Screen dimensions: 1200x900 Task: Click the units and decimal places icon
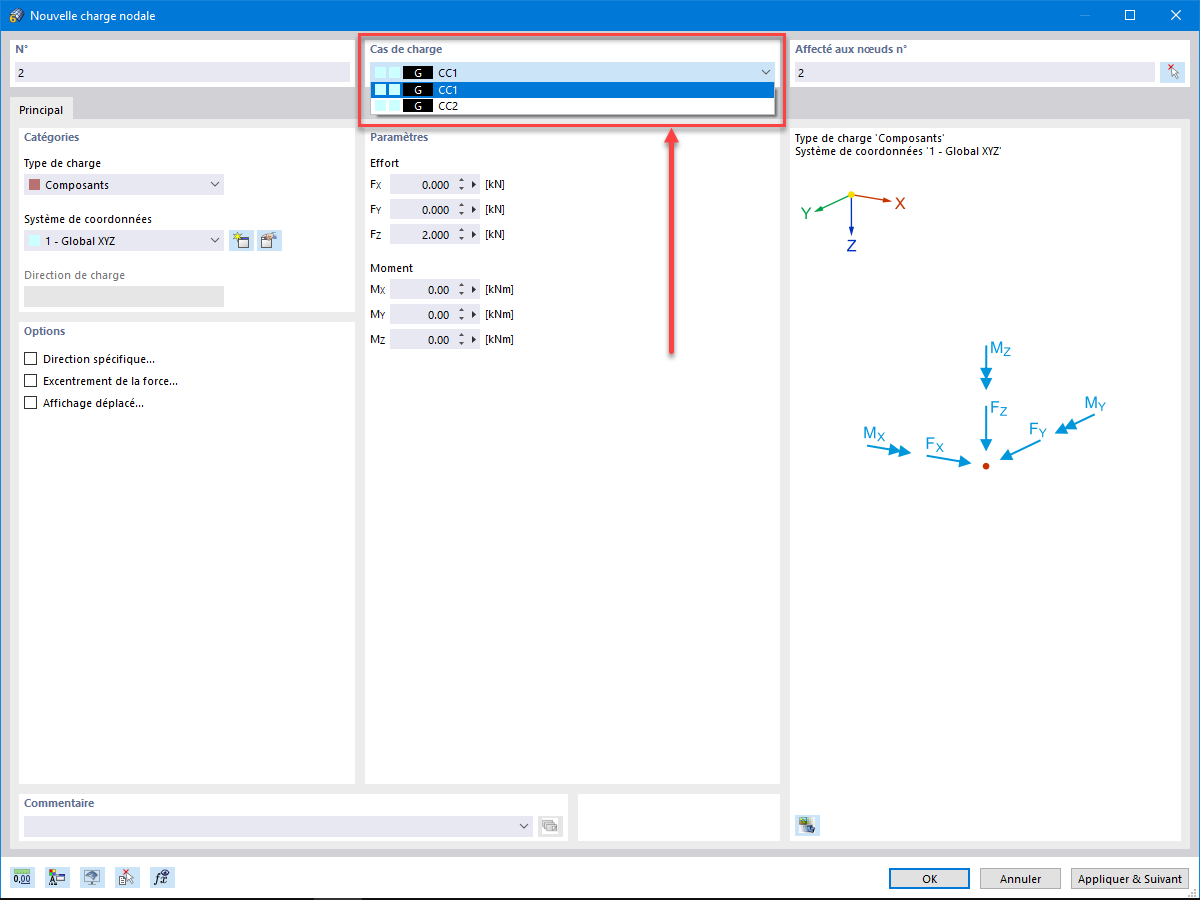pyautogui.click(x=22, y=878)
